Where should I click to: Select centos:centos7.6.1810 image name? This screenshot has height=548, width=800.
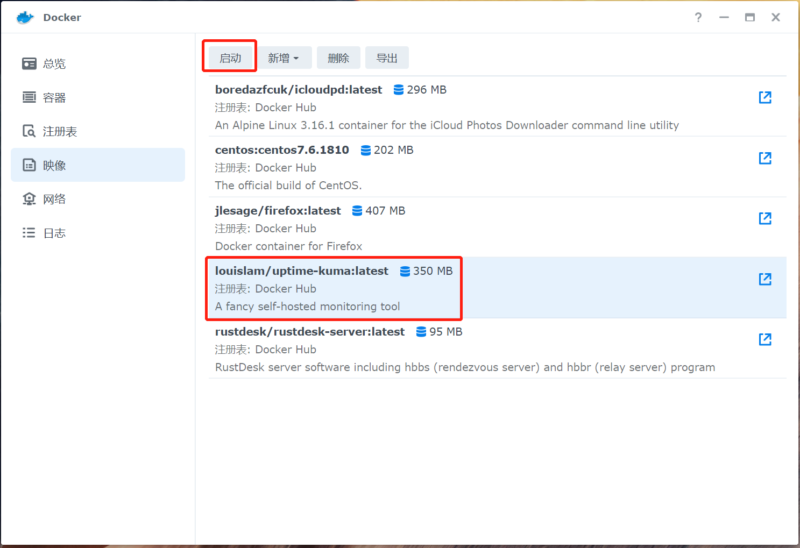pyautogui.click(x=282, y=150)
